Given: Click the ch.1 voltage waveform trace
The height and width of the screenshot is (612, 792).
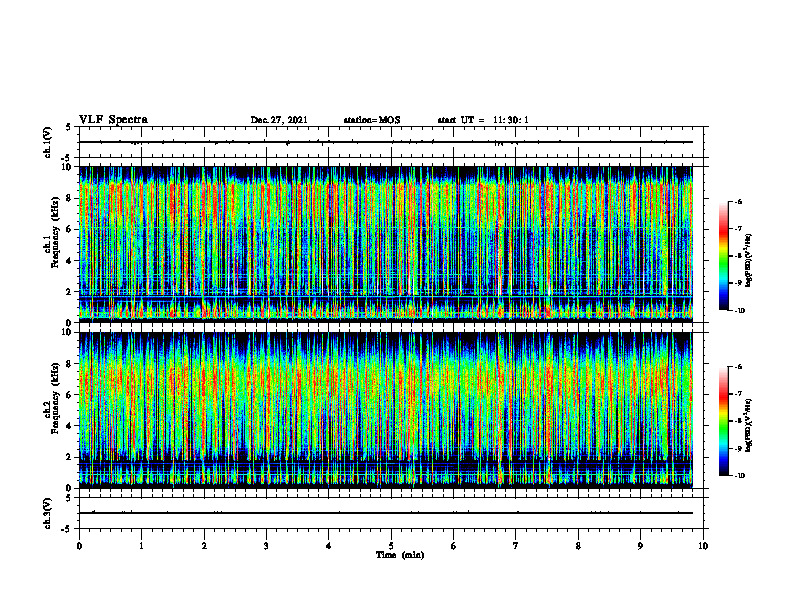Looking at the screenshot, I should pos(386,142).
